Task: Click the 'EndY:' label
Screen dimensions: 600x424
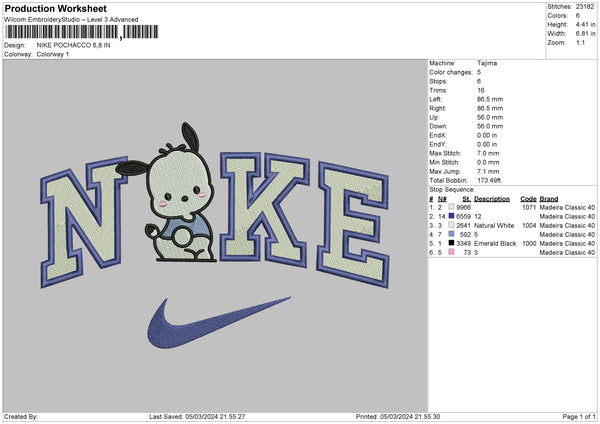Action: pyautogui.click(x=438, y=144)
